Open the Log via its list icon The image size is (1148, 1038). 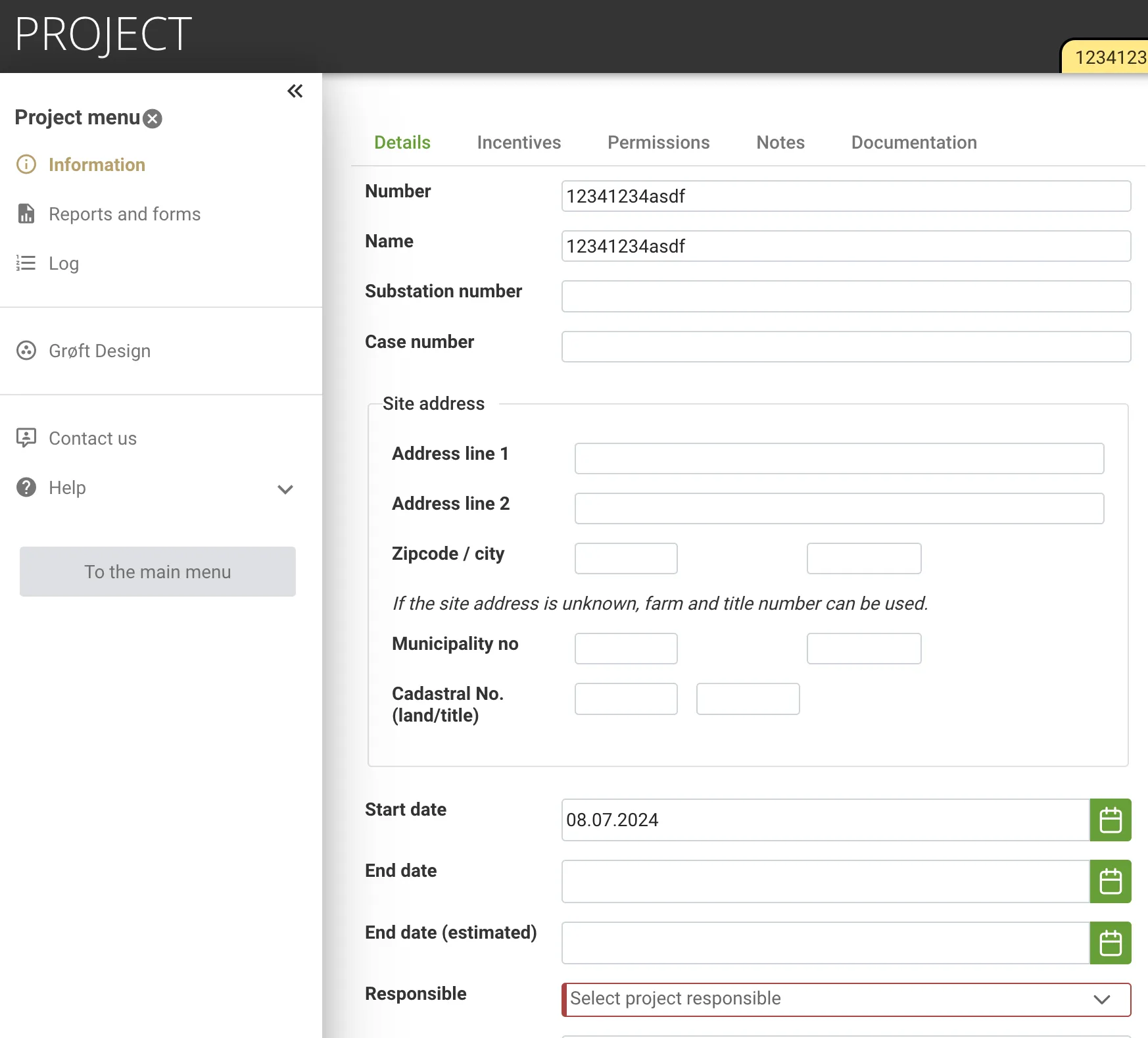pos(26,263)
